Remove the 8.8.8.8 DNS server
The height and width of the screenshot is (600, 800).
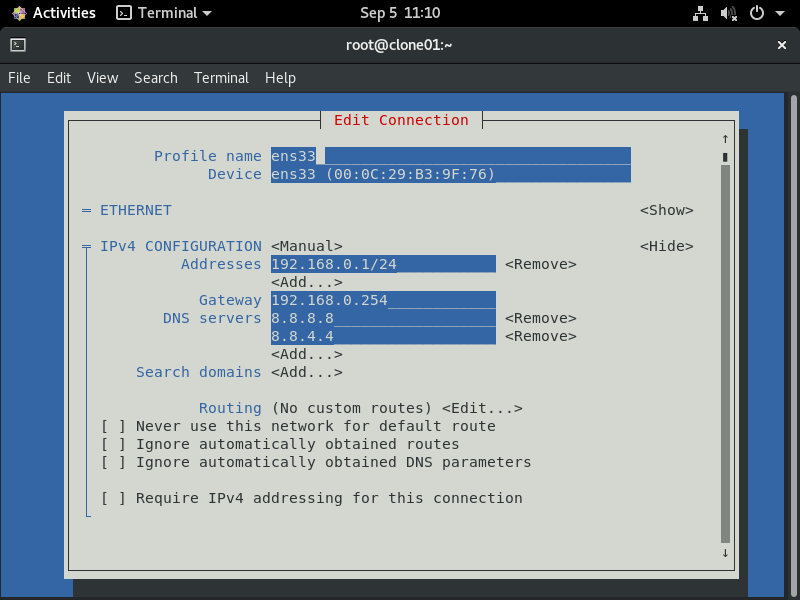pos(541,318)
